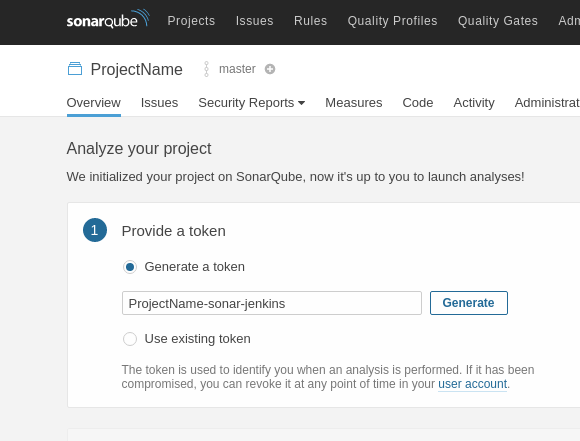The width and height of the screenshot is (580, 441).
Task: Follow the user account link
Action: click(472, 384)
